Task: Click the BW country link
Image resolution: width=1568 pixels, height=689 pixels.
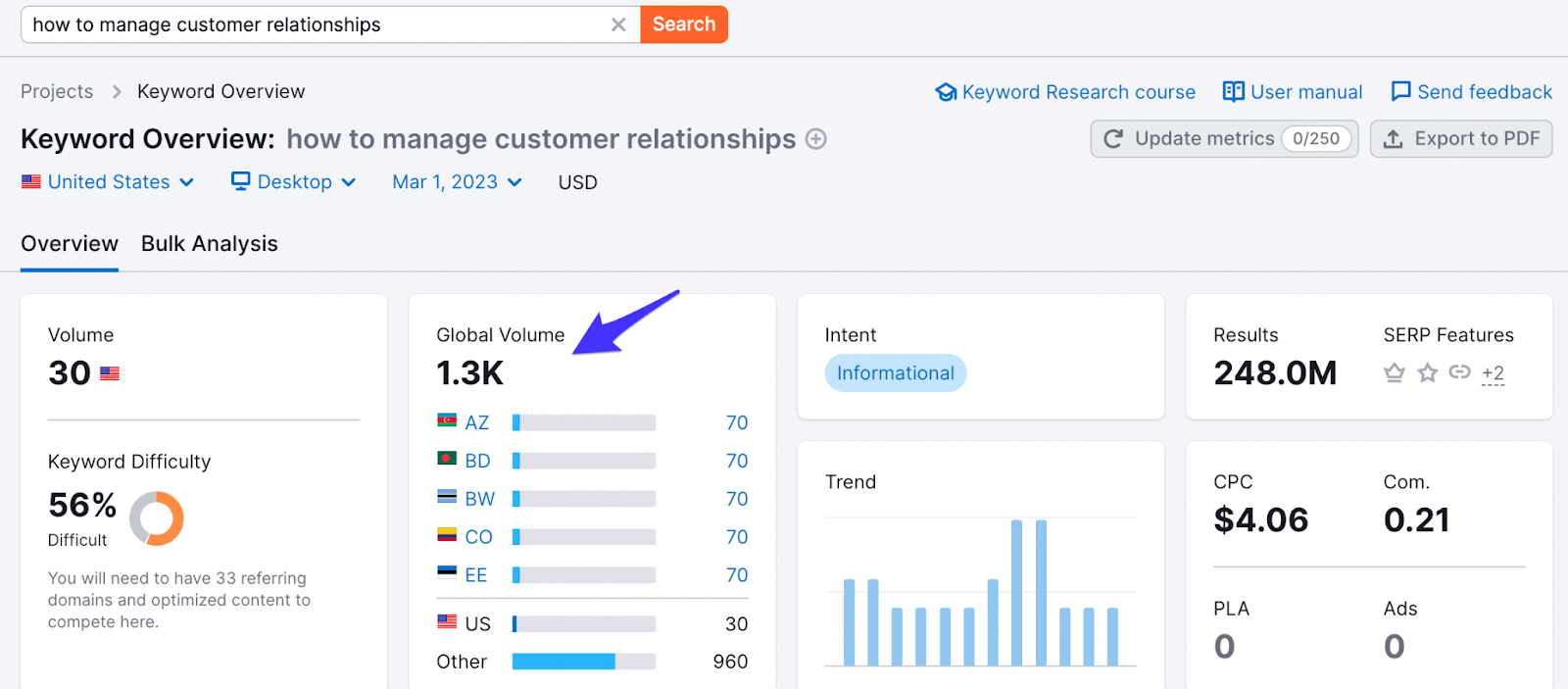Action: (x=480, y=499)
